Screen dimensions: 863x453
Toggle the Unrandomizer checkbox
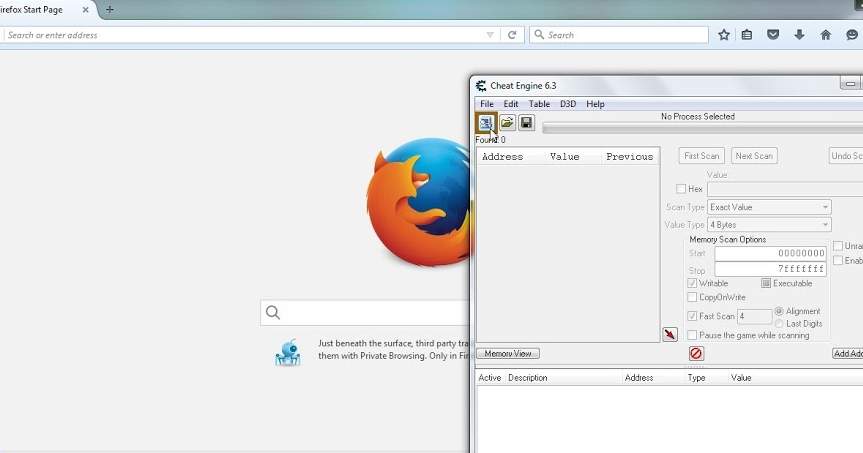[838, 245]
